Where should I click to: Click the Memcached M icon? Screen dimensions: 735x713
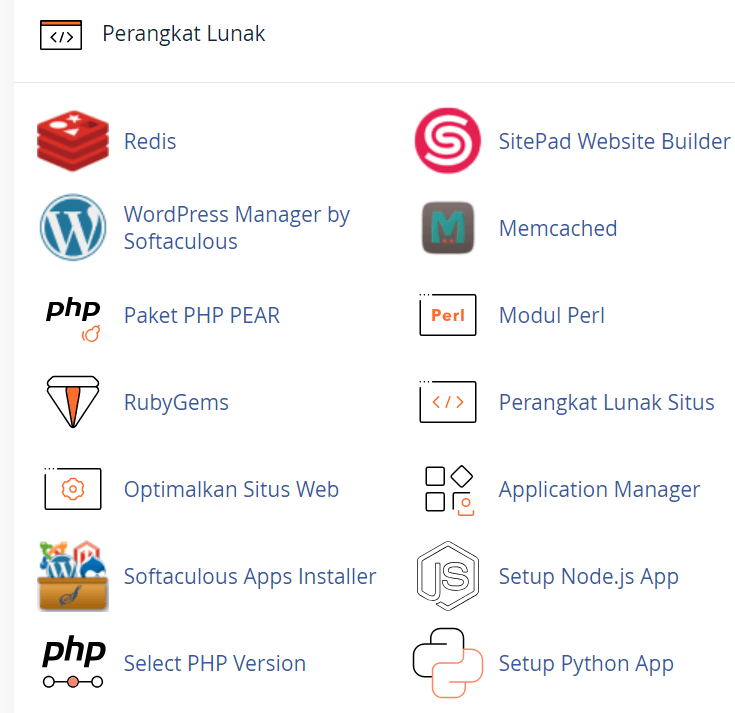point(448,228)
